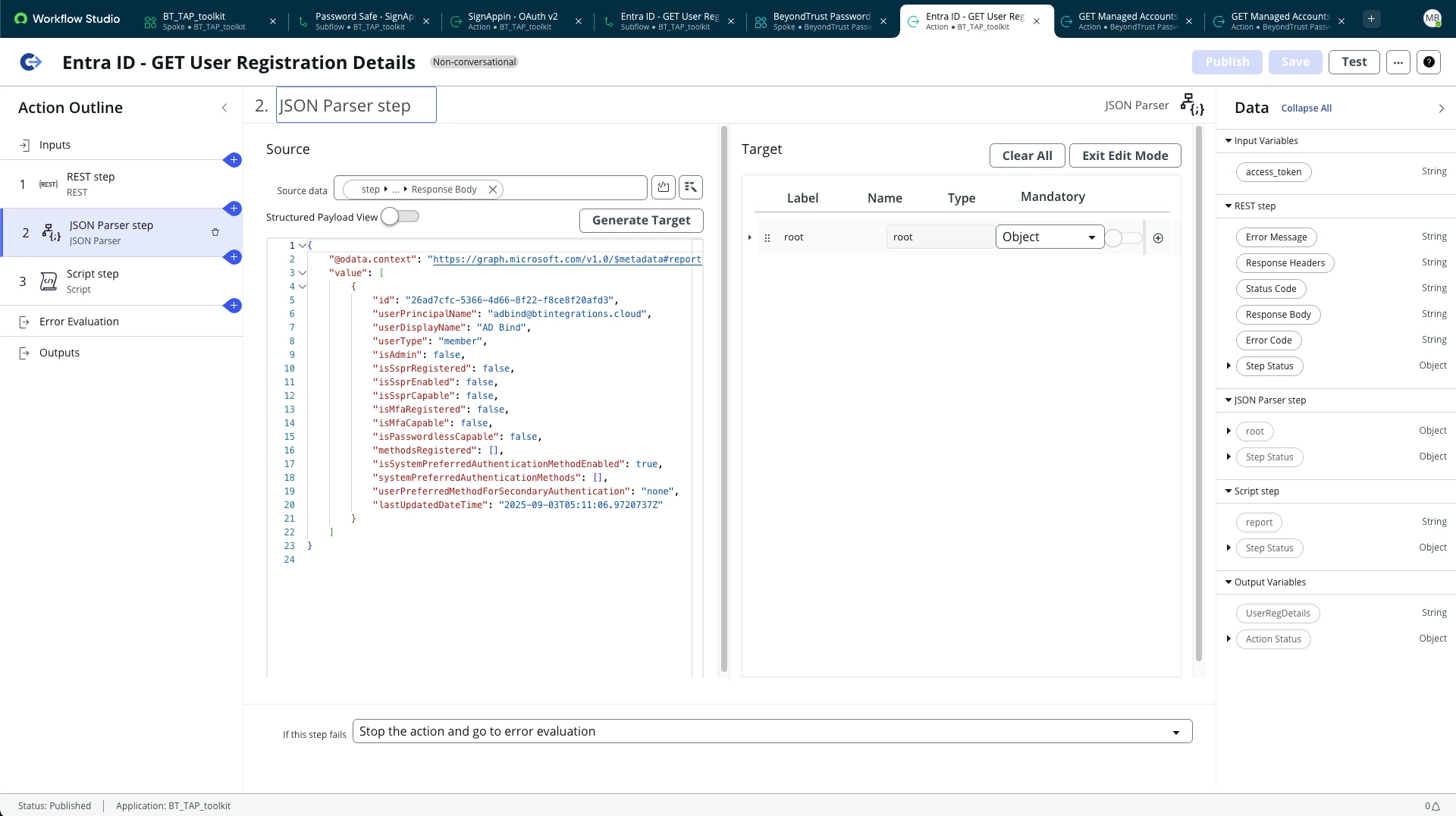1456x816 pixels.
Task: Collapse the Input Variables section
Action: point(1228,141)
